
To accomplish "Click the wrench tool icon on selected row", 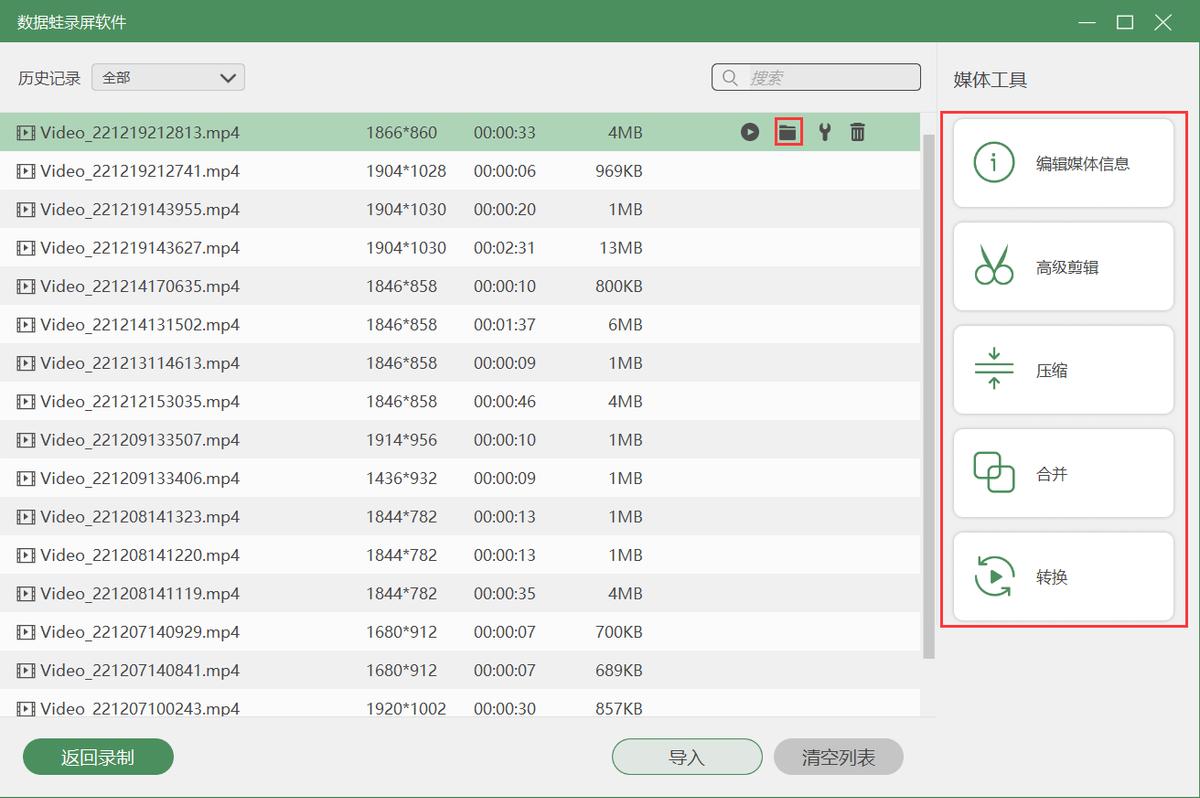I will point(824,131).
